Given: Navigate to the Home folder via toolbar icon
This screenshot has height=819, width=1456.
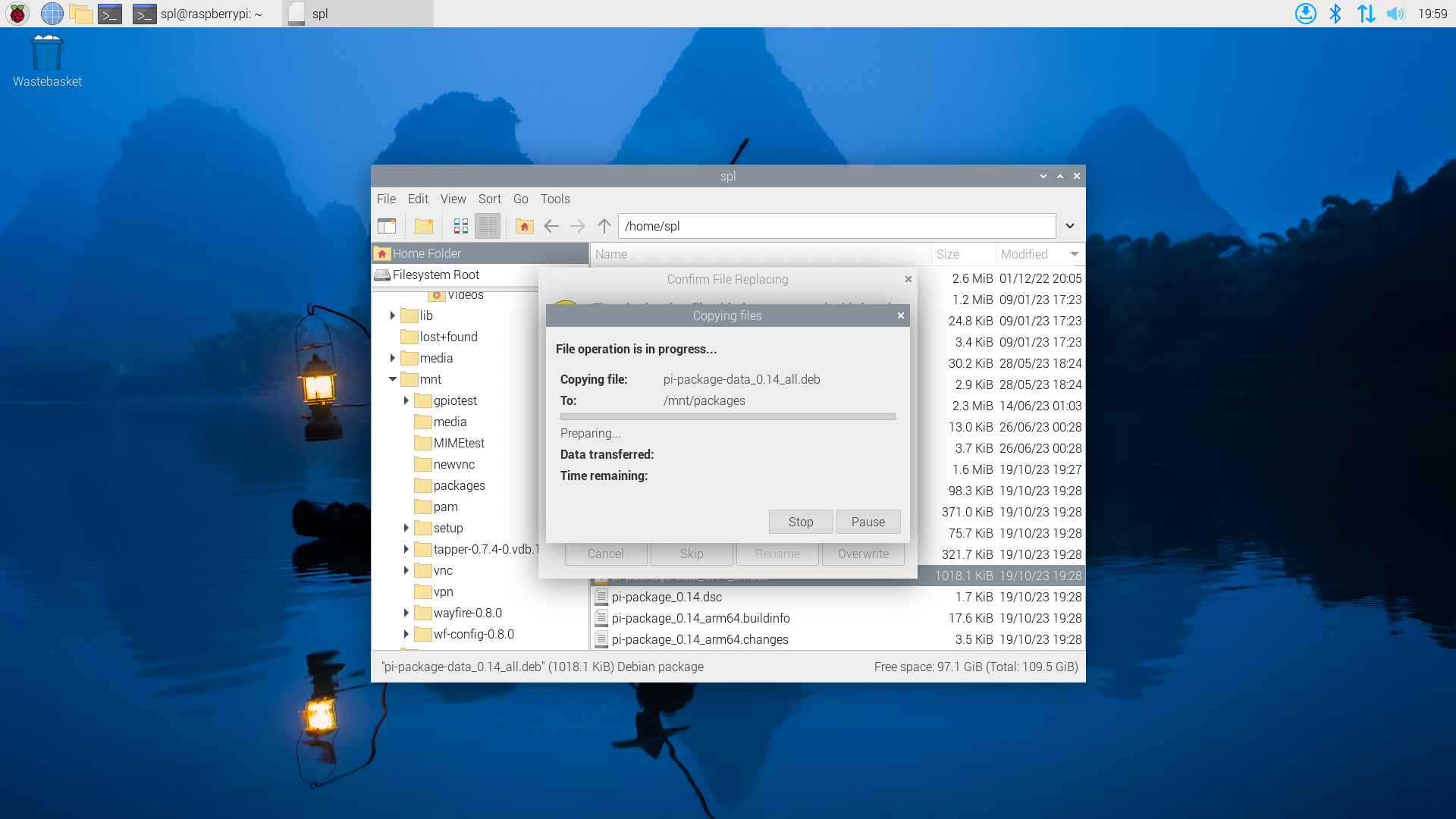Looking at the screenshot, I should pyautogui.click(x=524, y=226).
